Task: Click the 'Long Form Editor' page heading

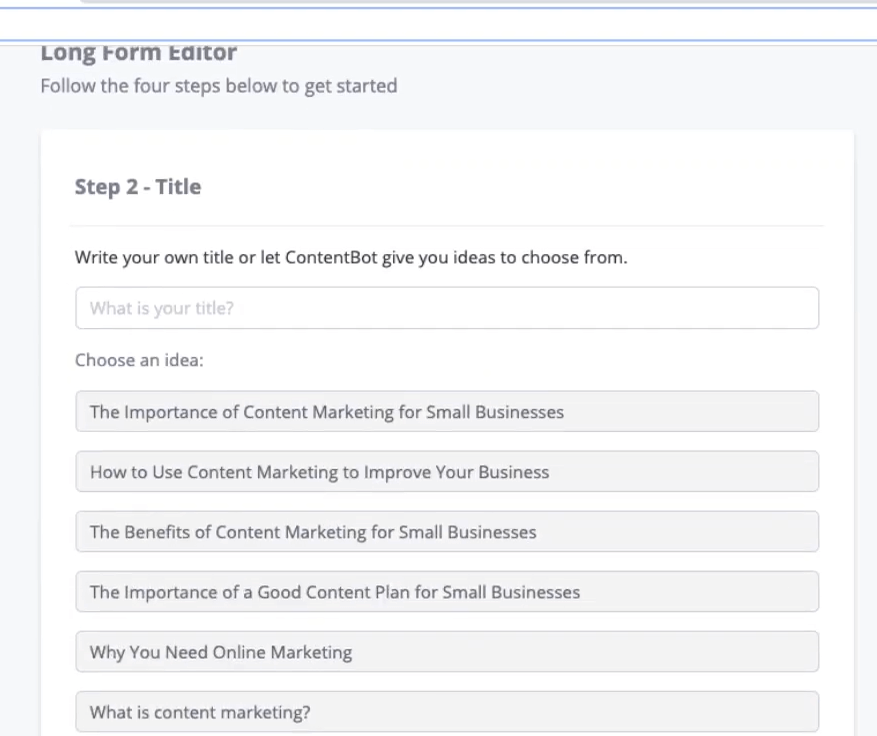Action: coord(139,53)
